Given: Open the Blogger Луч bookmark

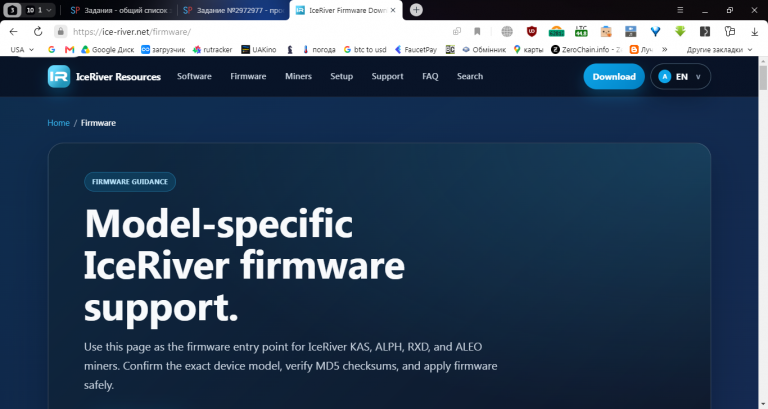Looking at the screenshot, I should click(x=641, y=49).
